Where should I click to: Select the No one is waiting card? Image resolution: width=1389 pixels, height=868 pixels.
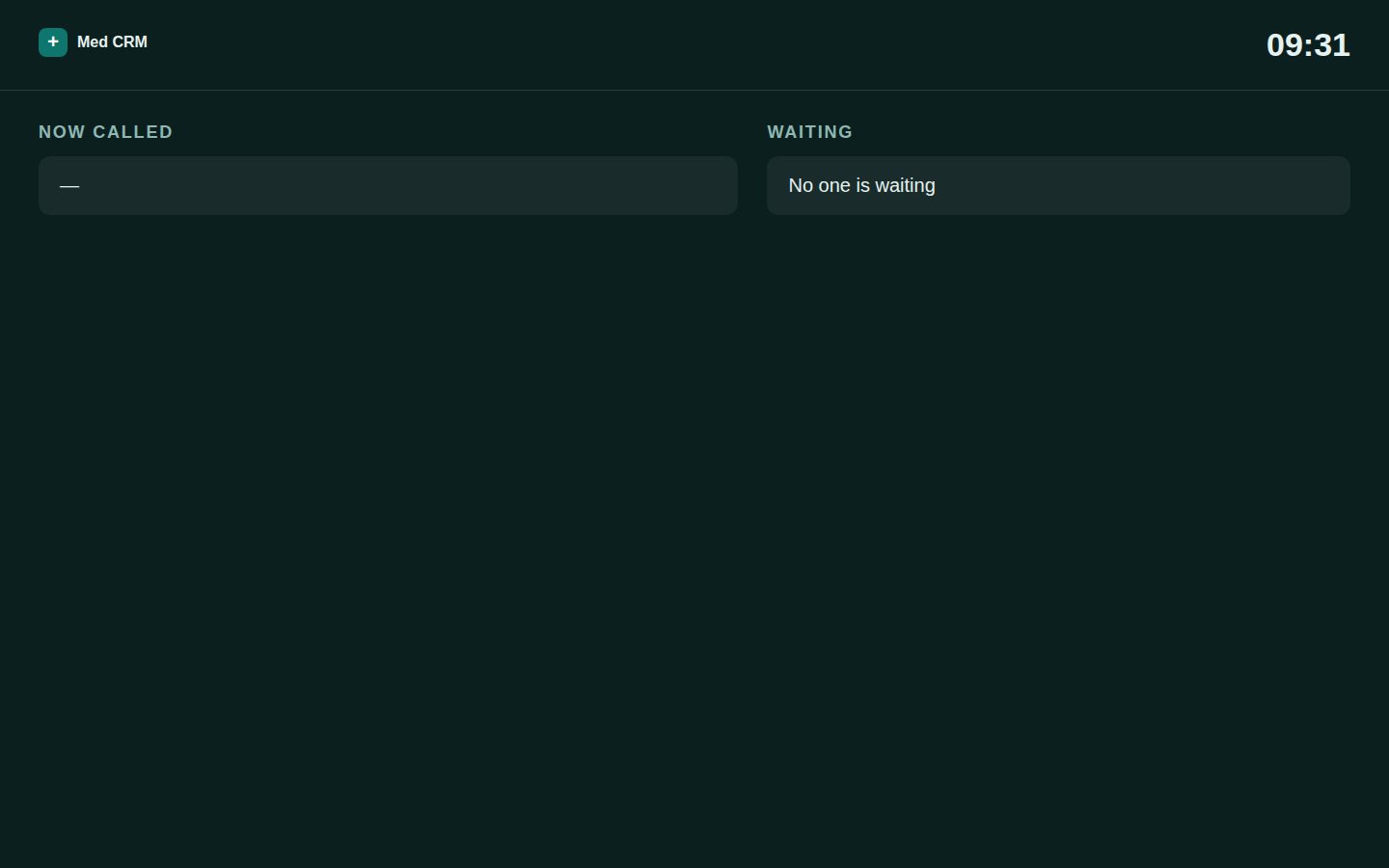(x=1058, y=185)
